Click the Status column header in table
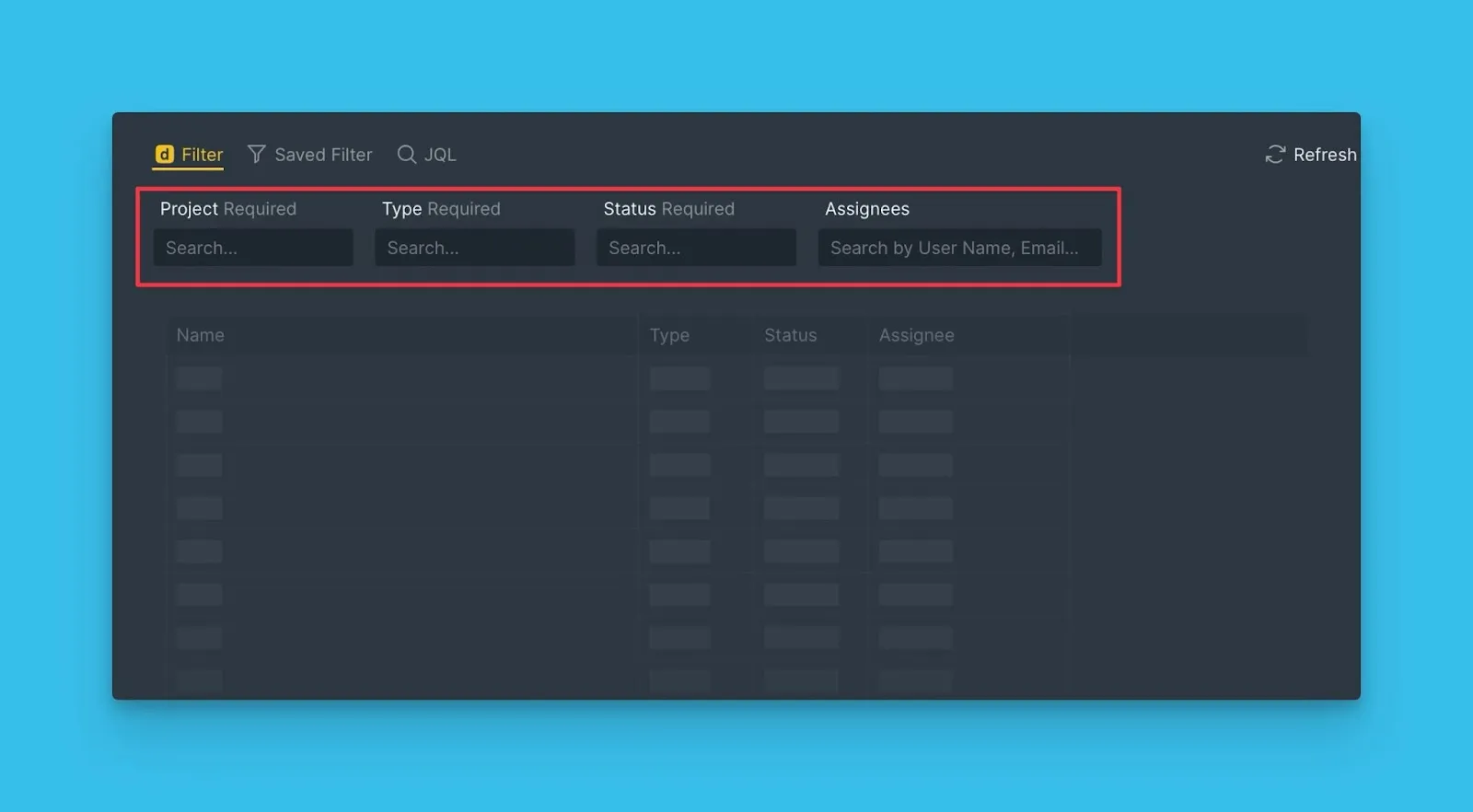Screen dimensions: 1473x812 [790, 335]
